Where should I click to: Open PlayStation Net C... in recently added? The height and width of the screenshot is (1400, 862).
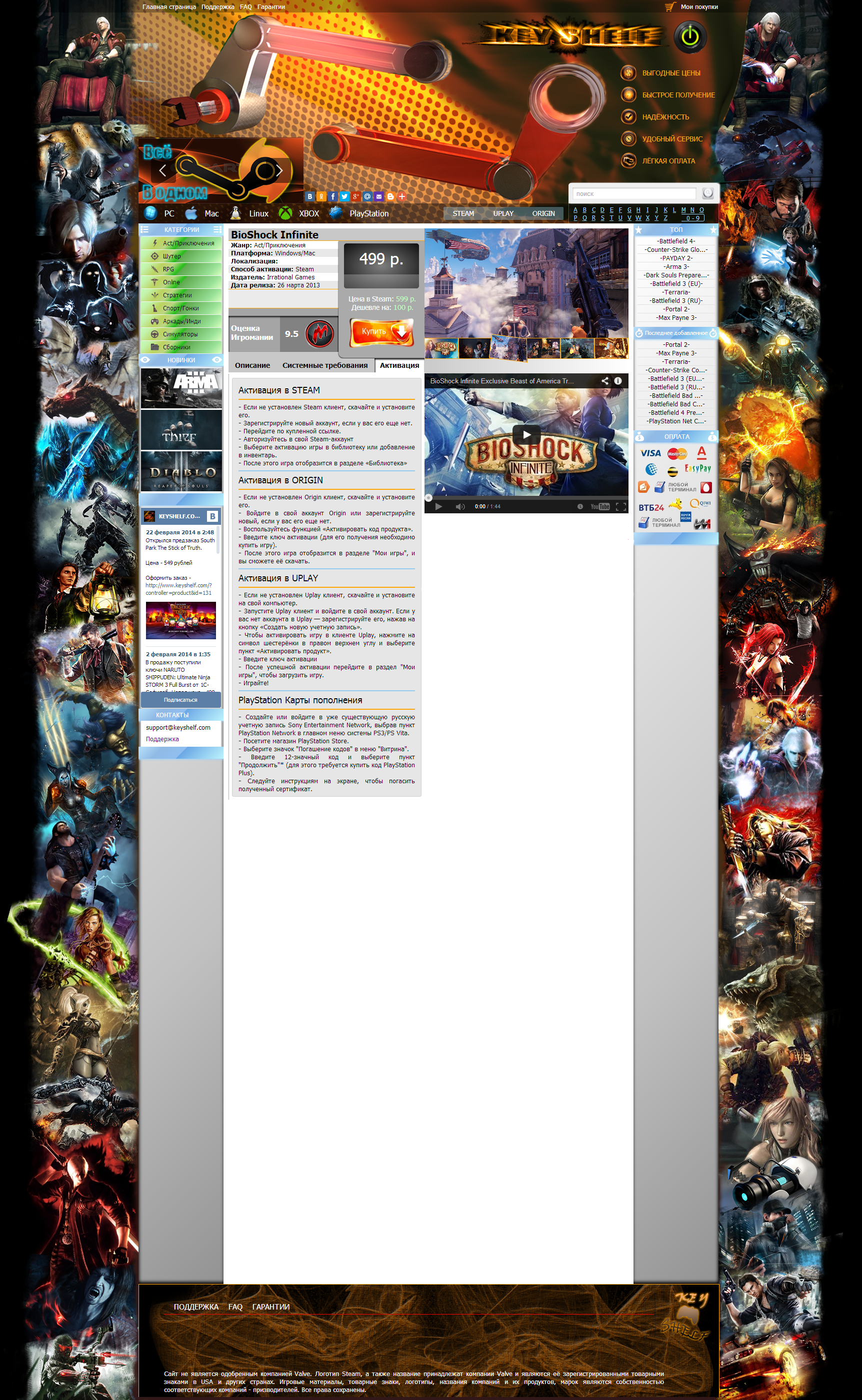pyautogui.click(x=676, y=422)
